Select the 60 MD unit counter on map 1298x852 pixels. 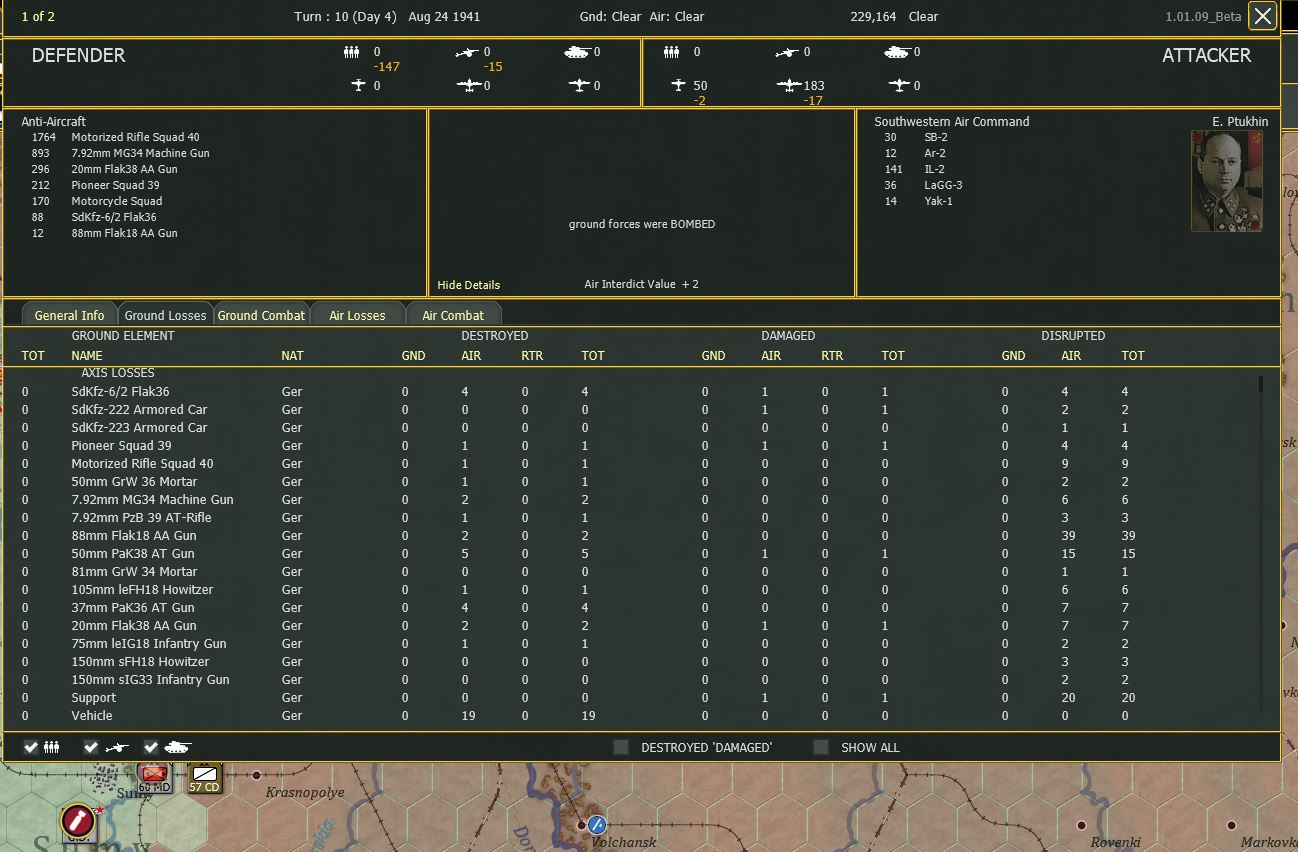(155, 777)
